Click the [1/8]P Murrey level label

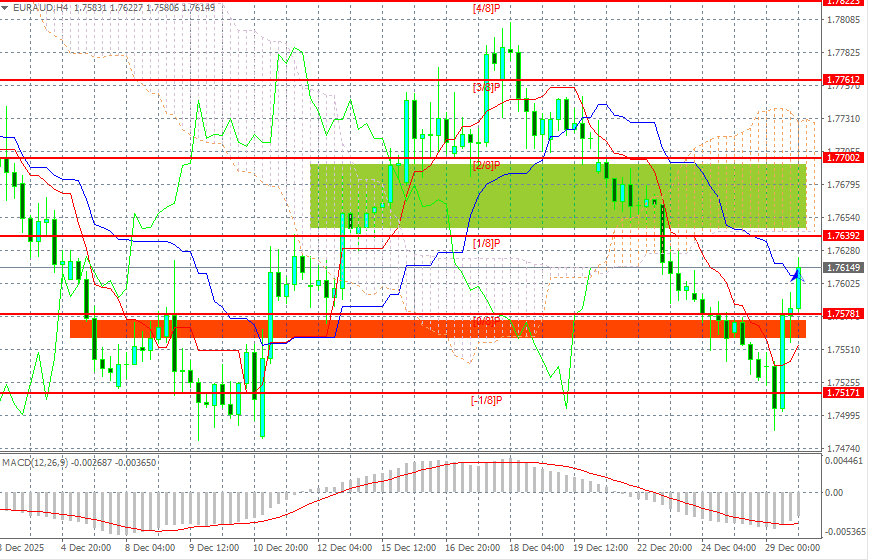[487, 243]
